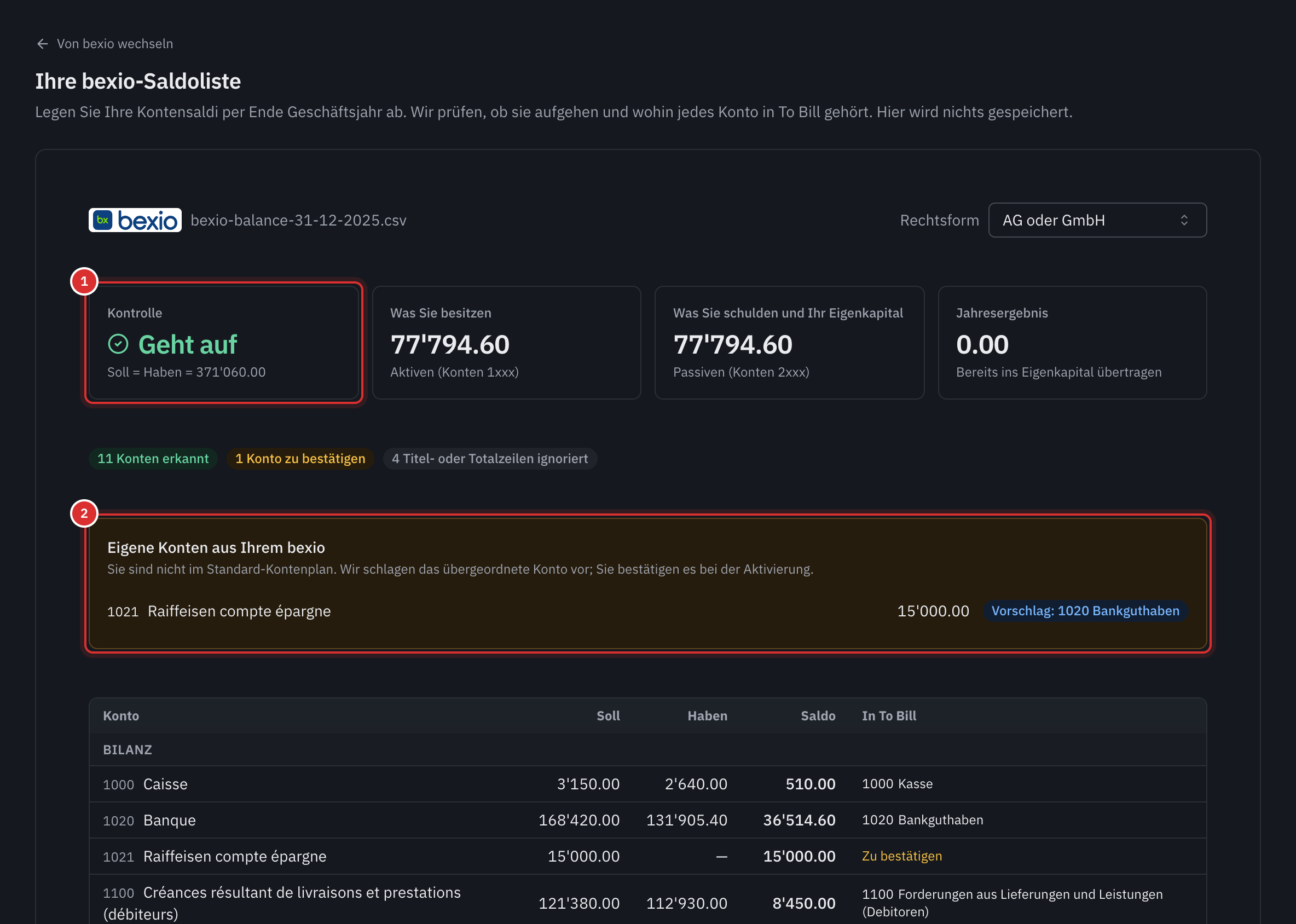Open the Jahresergebnis card
Image resolution: width=1296 pixels, height=924 pixels.
1072,343
